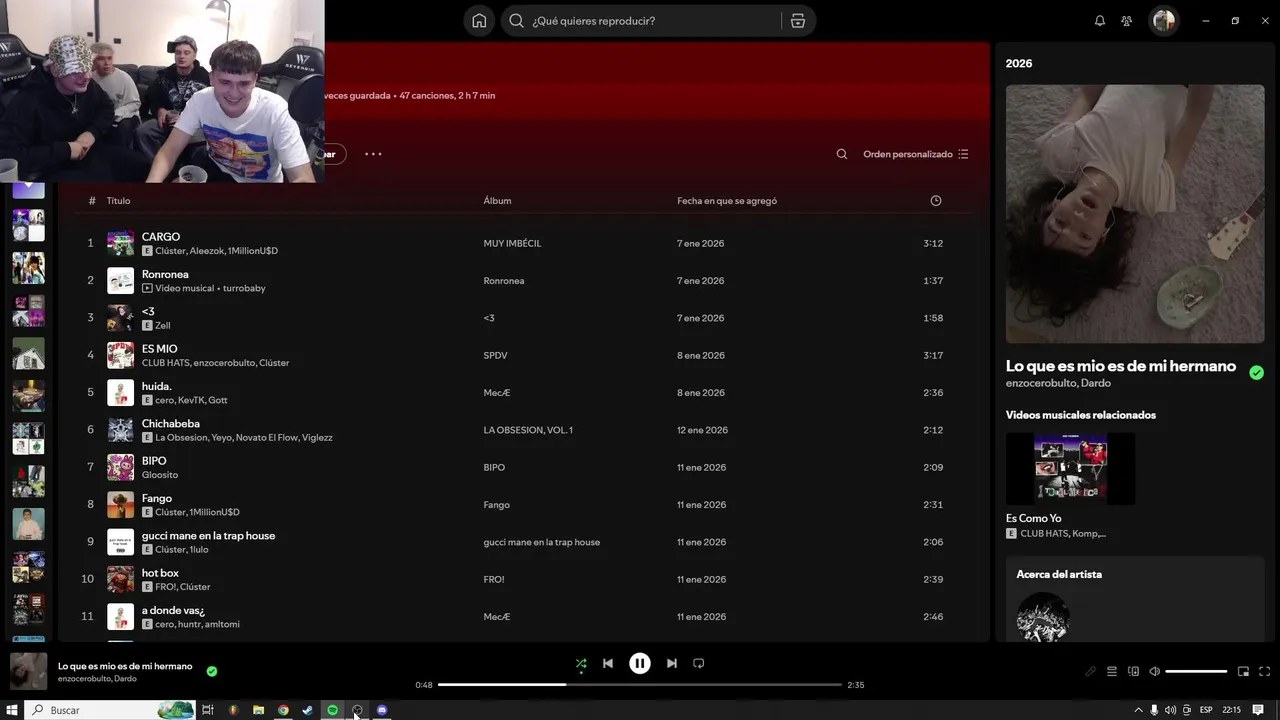Screen dimensions: 1280x720
Task: Select the track Chichabeba
Action: pyautogui.click(x=171, y=424)
